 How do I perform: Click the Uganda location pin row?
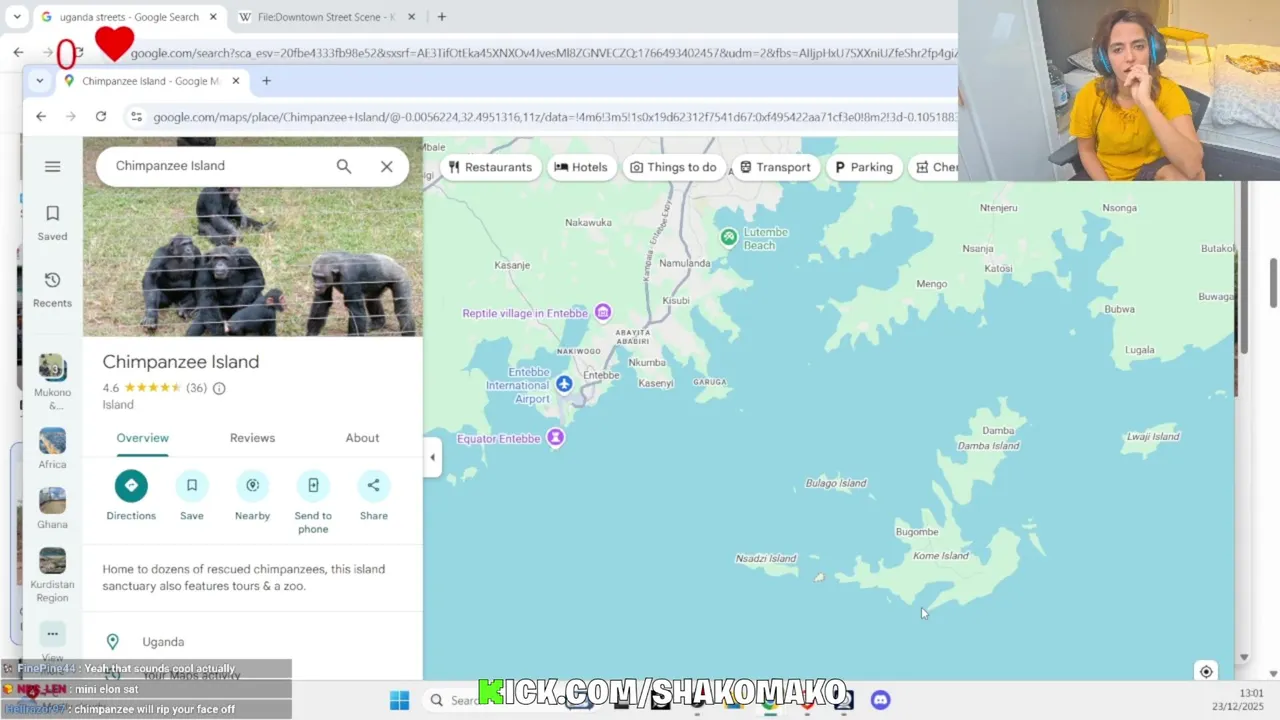point(253,642)
